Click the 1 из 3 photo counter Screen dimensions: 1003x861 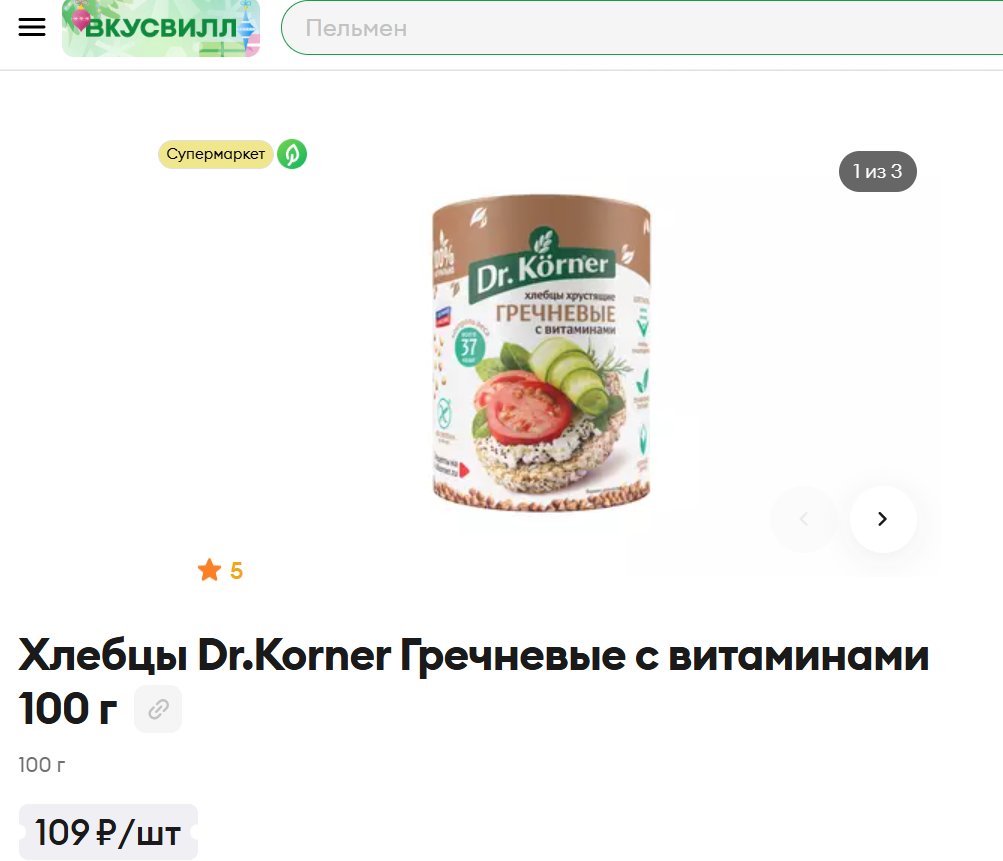(878, 171)
